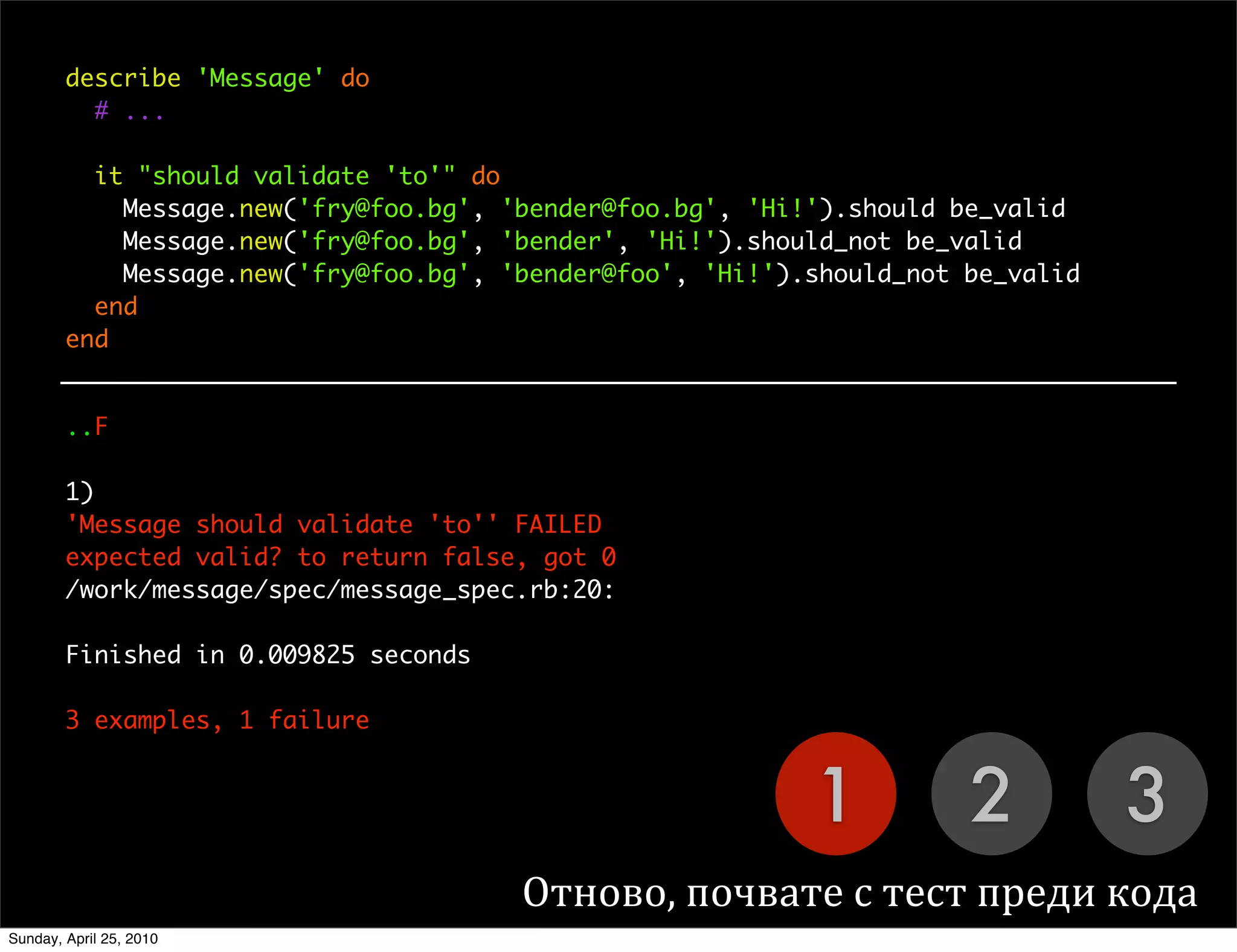Click "expected valid? to return false, got 0"
Viewport: 1237px width, 952px height.
point(341,557)
